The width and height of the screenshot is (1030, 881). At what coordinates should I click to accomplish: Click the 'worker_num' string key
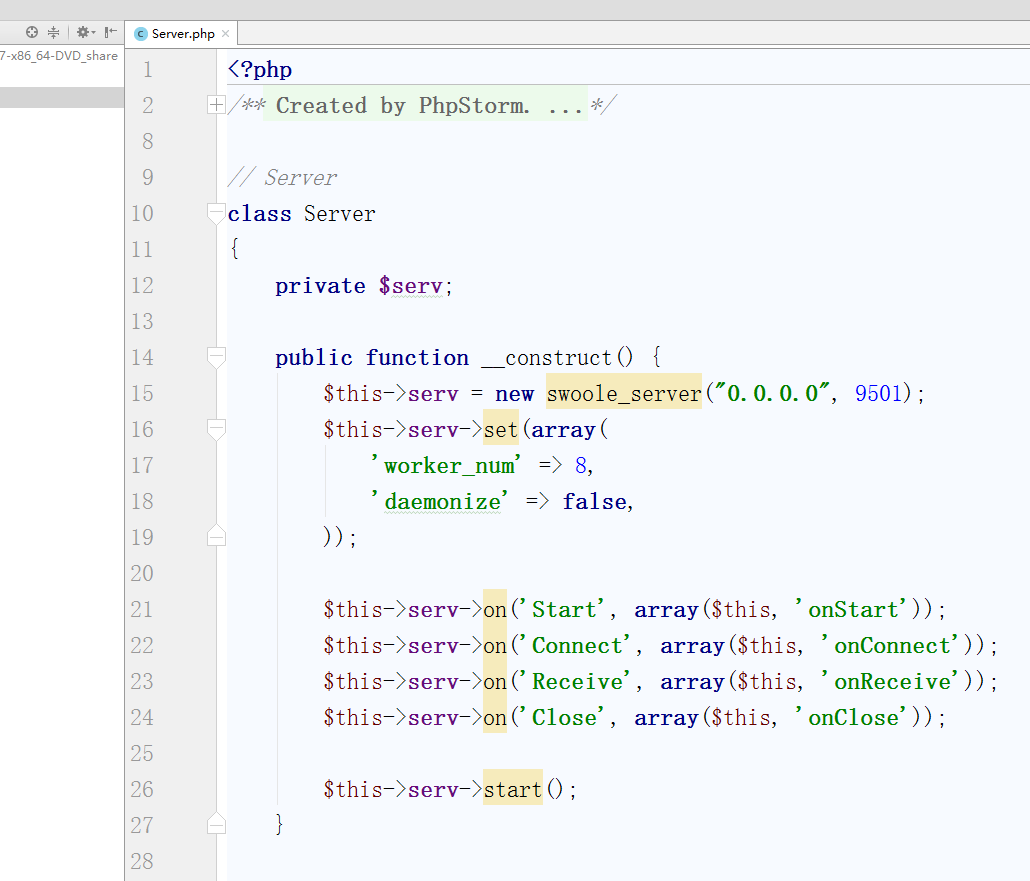444,465
